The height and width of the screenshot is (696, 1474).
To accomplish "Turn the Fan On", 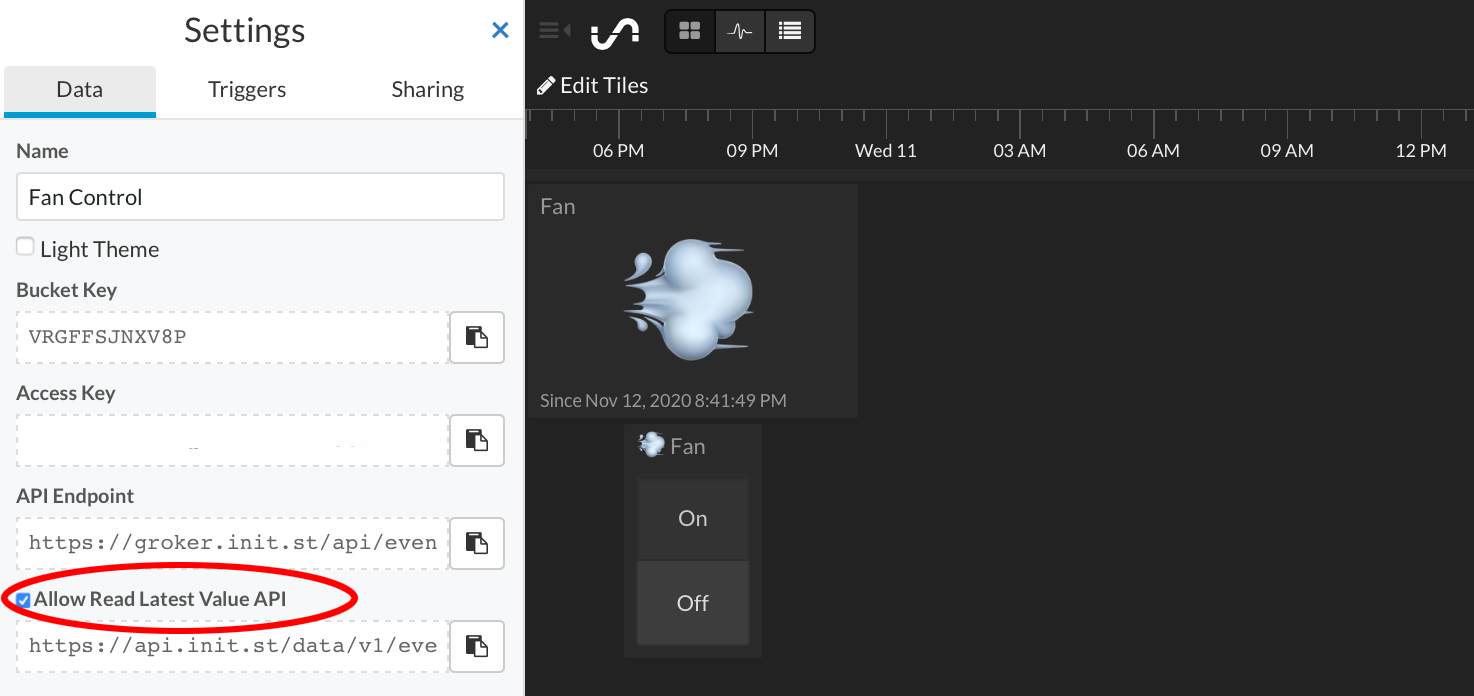I will (693, 518).
